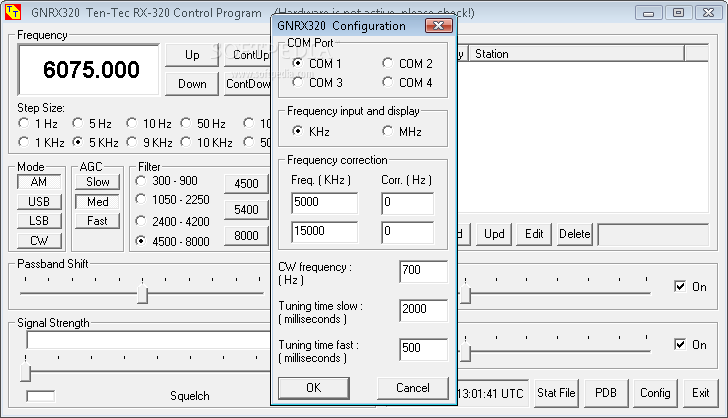Start continuous tuning with ContUp

click(x=247, y=55)
